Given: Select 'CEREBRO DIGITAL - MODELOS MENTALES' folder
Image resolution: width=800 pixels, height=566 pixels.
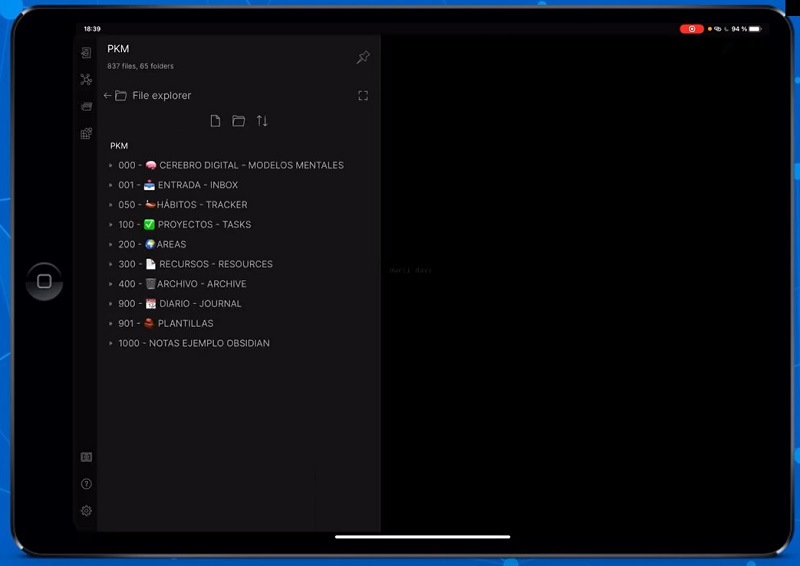Looking at the screenshot, I should pyautogui.click(x=231, y=165).
